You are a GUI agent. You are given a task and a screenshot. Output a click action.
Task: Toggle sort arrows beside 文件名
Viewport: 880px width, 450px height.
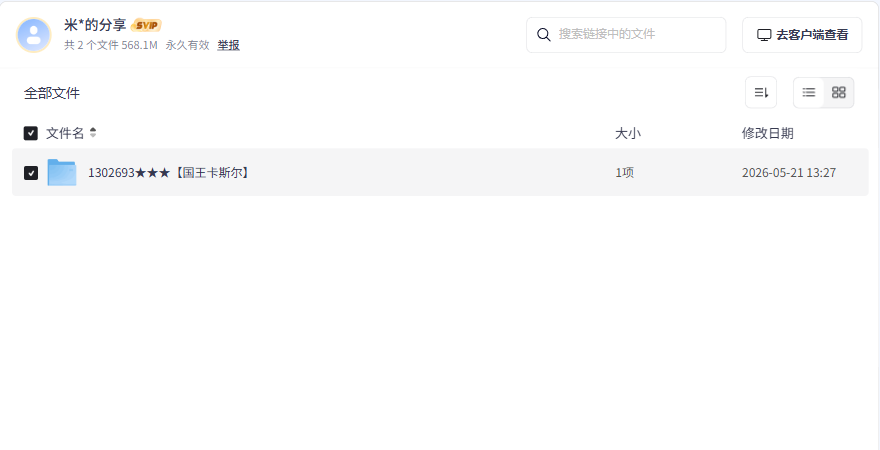[93, 133]
